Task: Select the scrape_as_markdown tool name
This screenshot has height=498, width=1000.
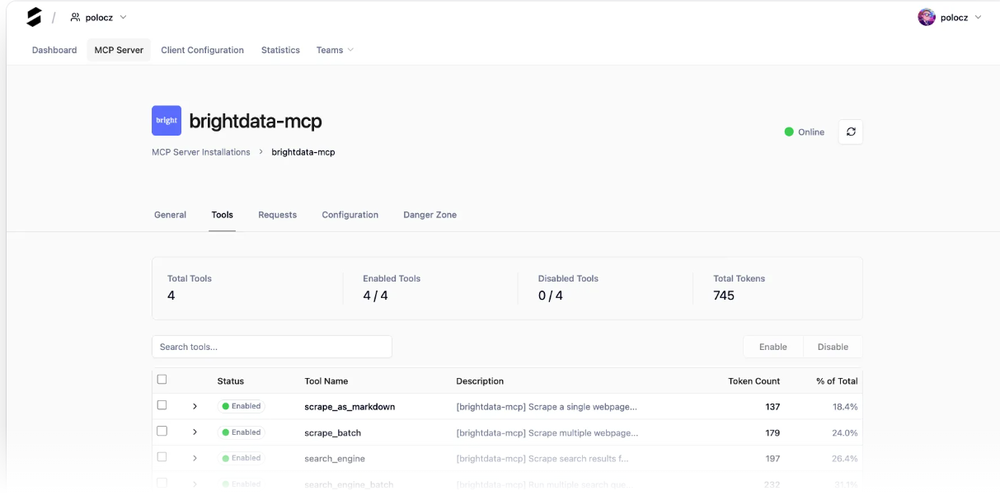Action: pyautogui.click(x=349, y=407)
